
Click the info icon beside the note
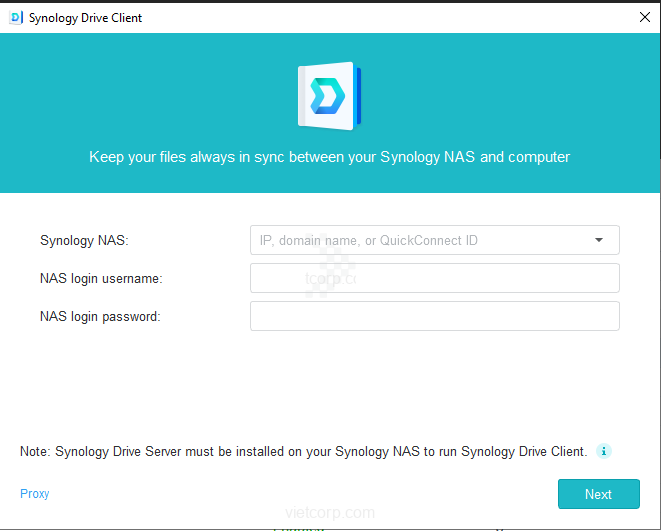click(603, 451)
